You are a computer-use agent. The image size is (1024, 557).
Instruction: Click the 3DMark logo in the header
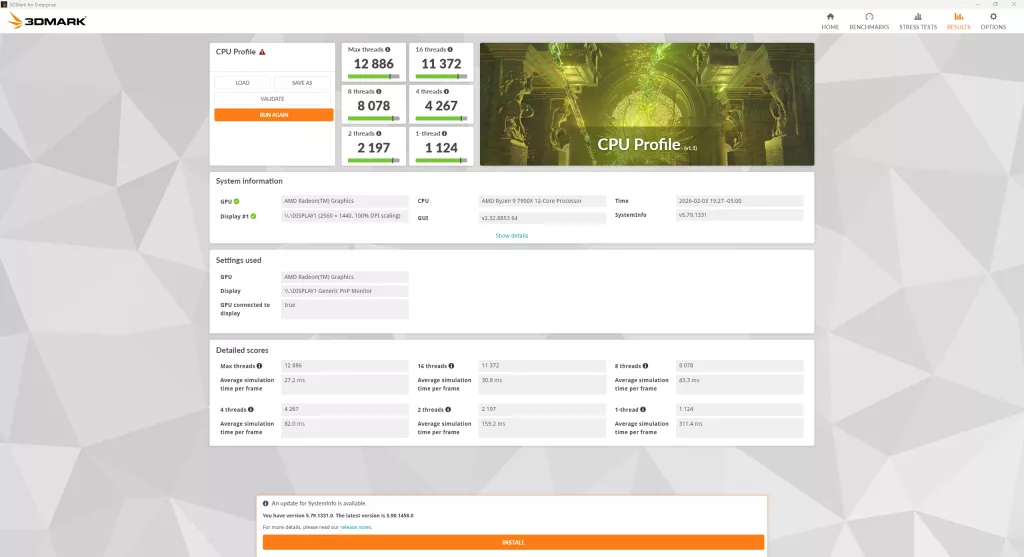[47, 21]
